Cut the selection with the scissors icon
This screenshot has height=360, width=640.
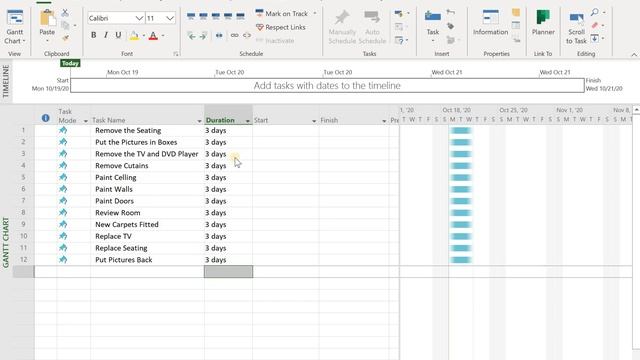coord(65,13)
